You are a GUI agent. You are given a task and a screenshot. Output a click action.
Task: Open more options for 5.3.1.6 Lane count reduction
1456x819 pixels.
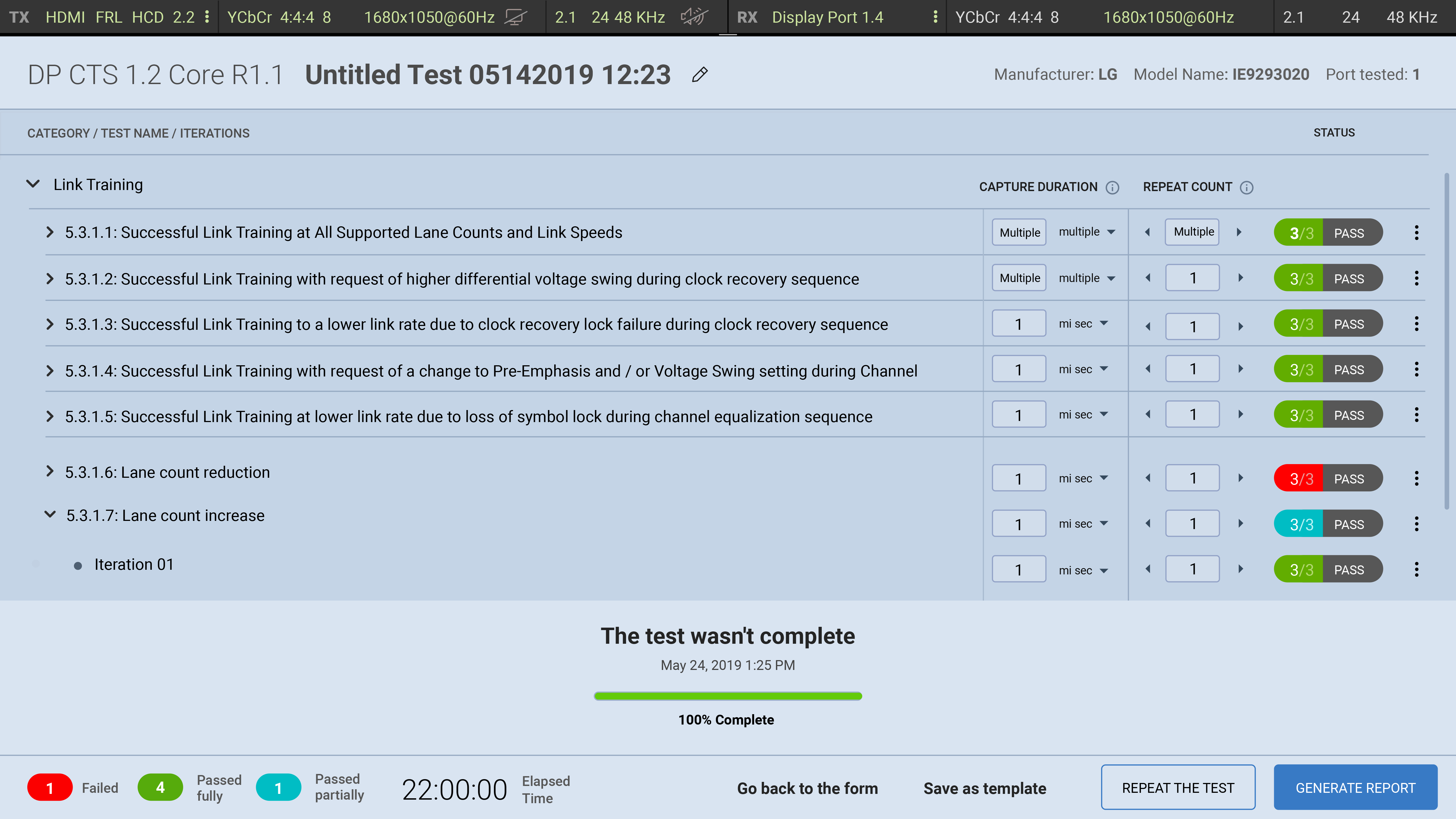[x=1416, y=478]
